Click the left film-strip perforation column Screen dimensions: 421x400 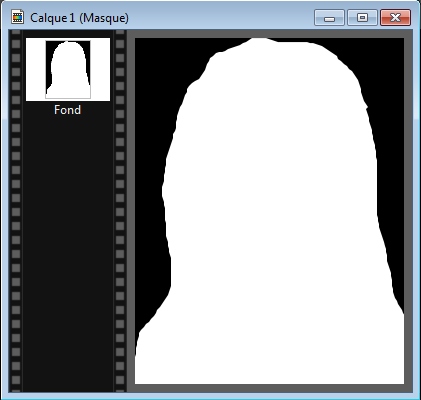pyautogui.click(x=16, y=211)
